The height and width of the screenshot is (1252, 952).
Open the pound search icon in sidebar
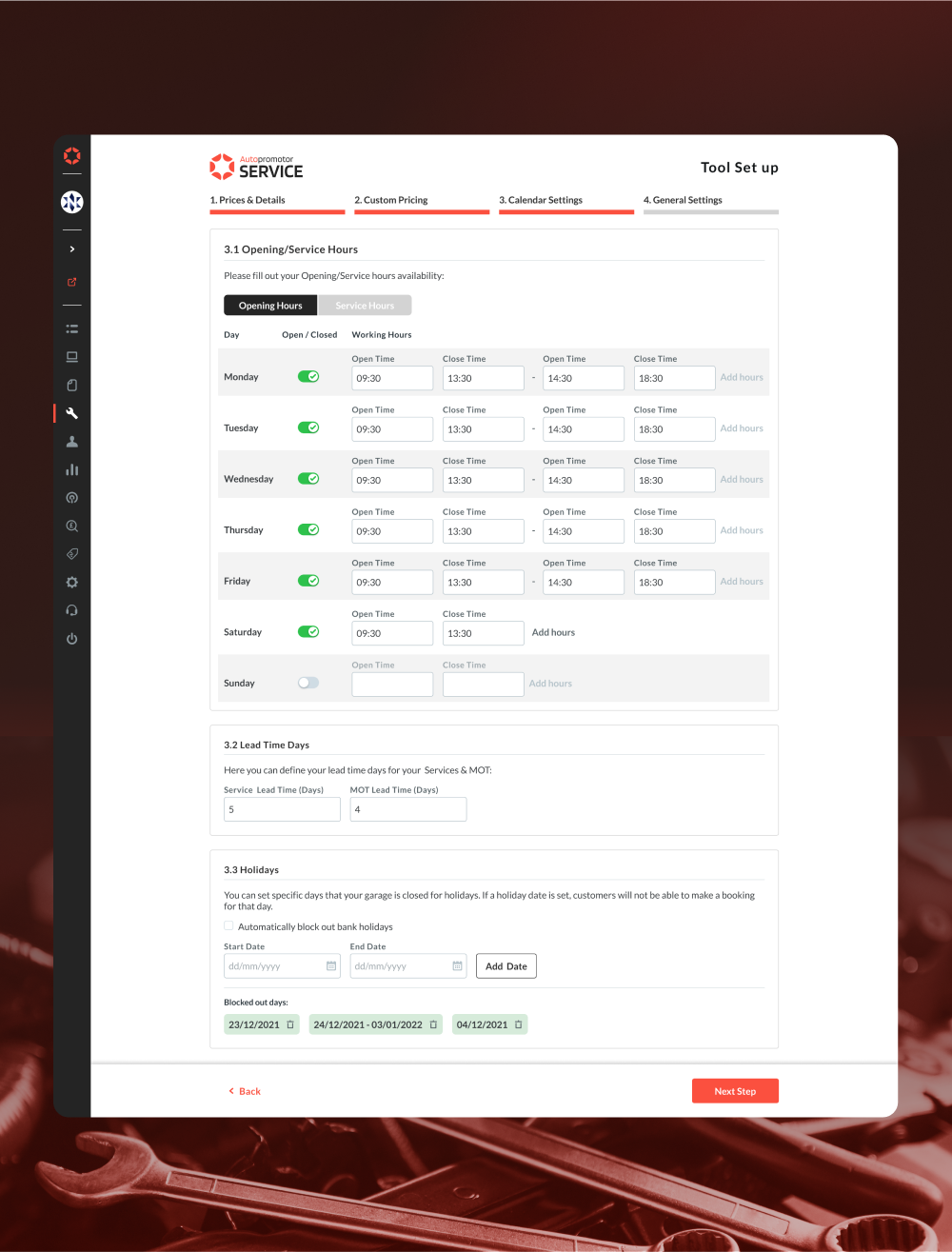pyautogui.click(x=71, y=525)
